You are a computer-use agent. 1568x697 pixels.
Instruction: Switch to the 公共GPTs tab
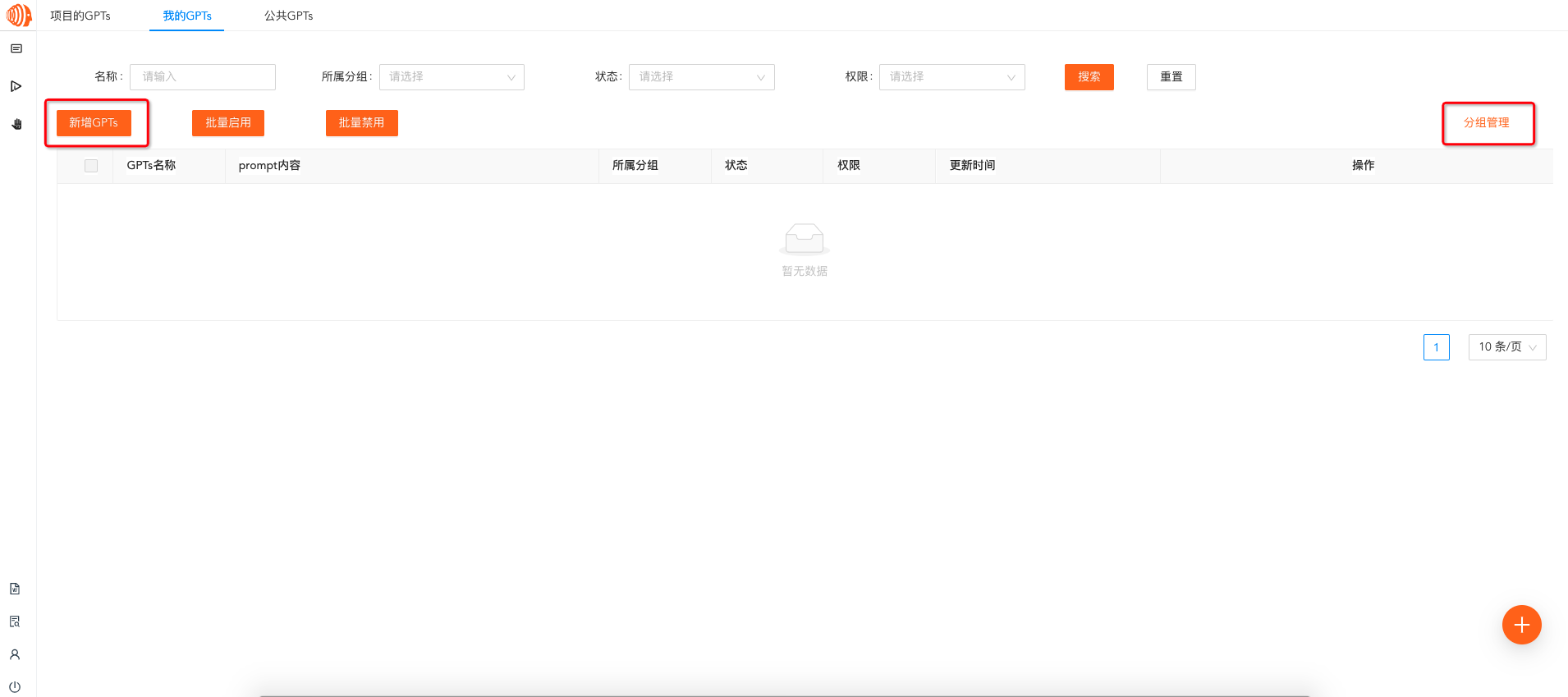(x=288, y=16)
